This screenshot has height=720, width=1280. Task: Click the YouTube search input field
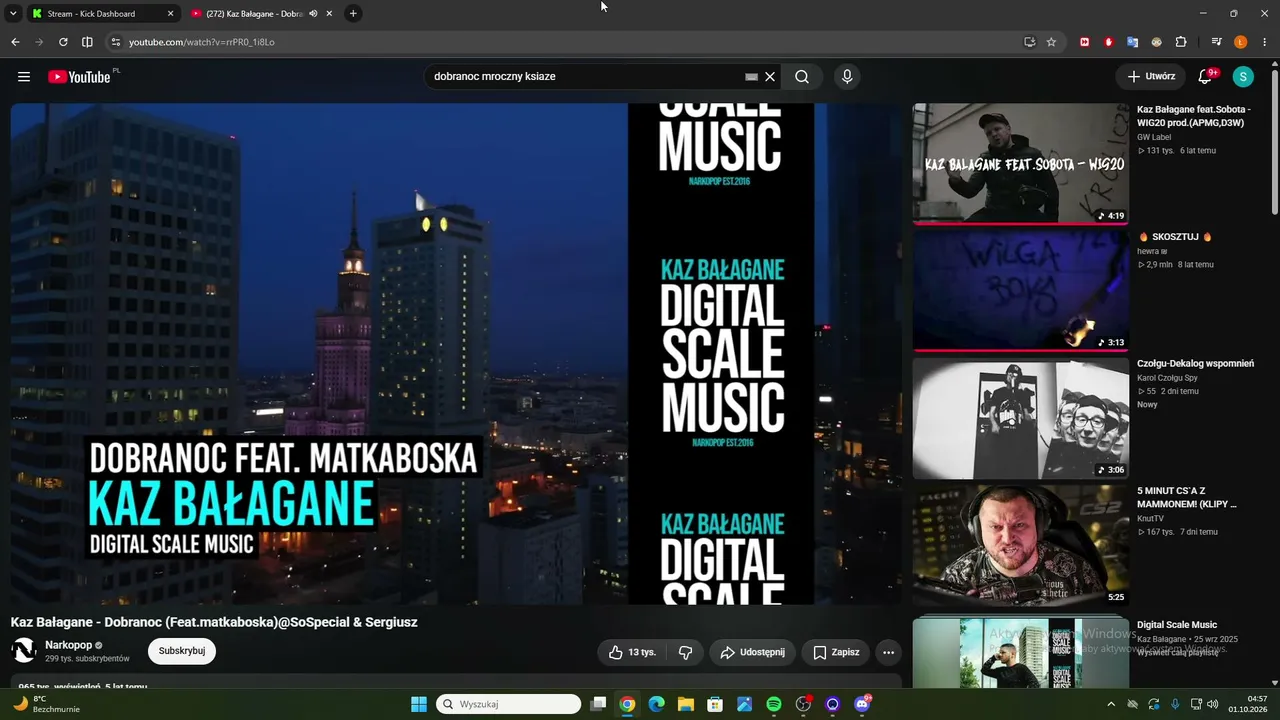coord(589,77)
